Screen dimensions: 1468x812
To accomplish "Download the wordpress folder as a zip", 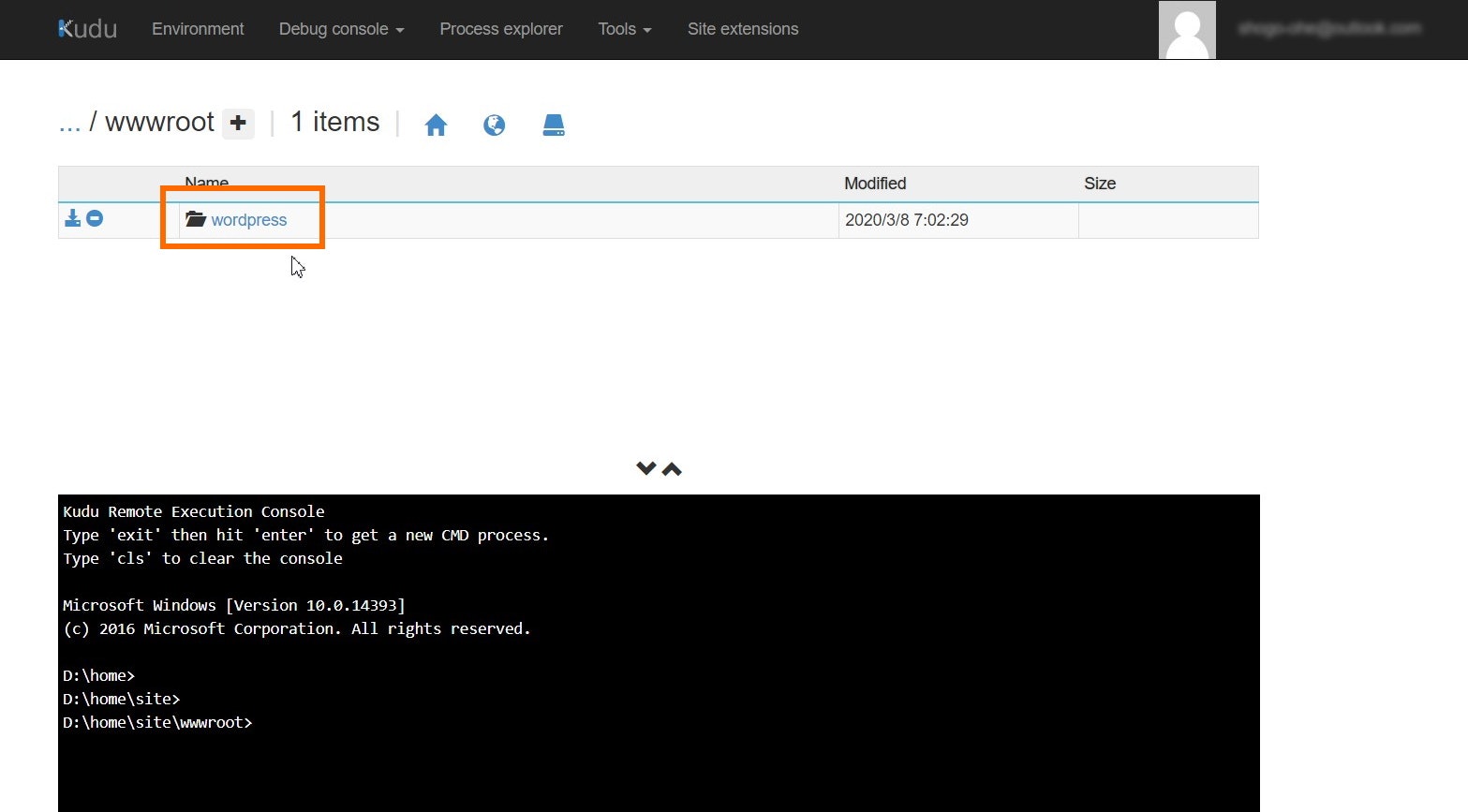I will click(x=72, y=218).
